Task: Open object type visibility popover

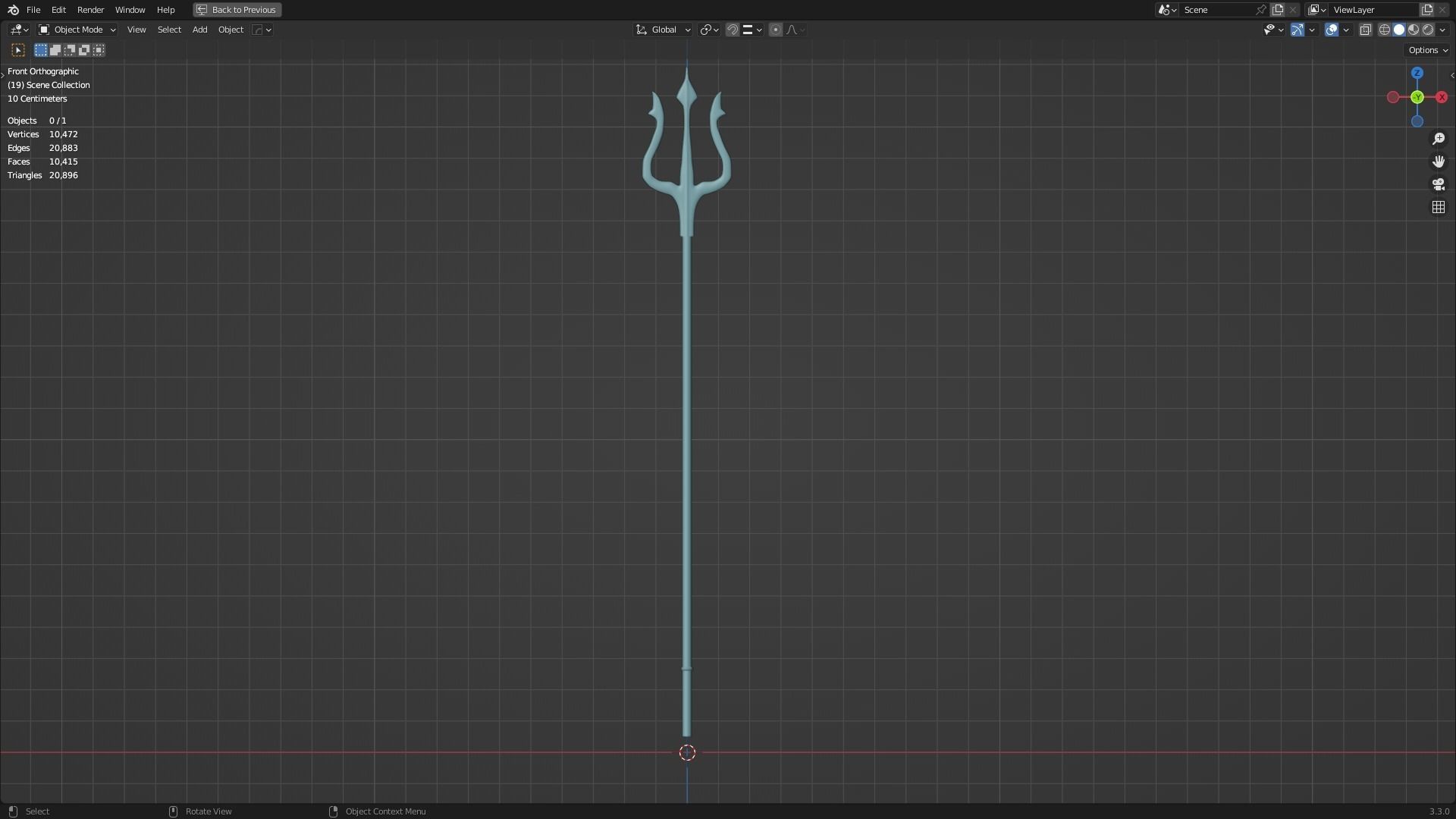Action: tap(1273, 30)
